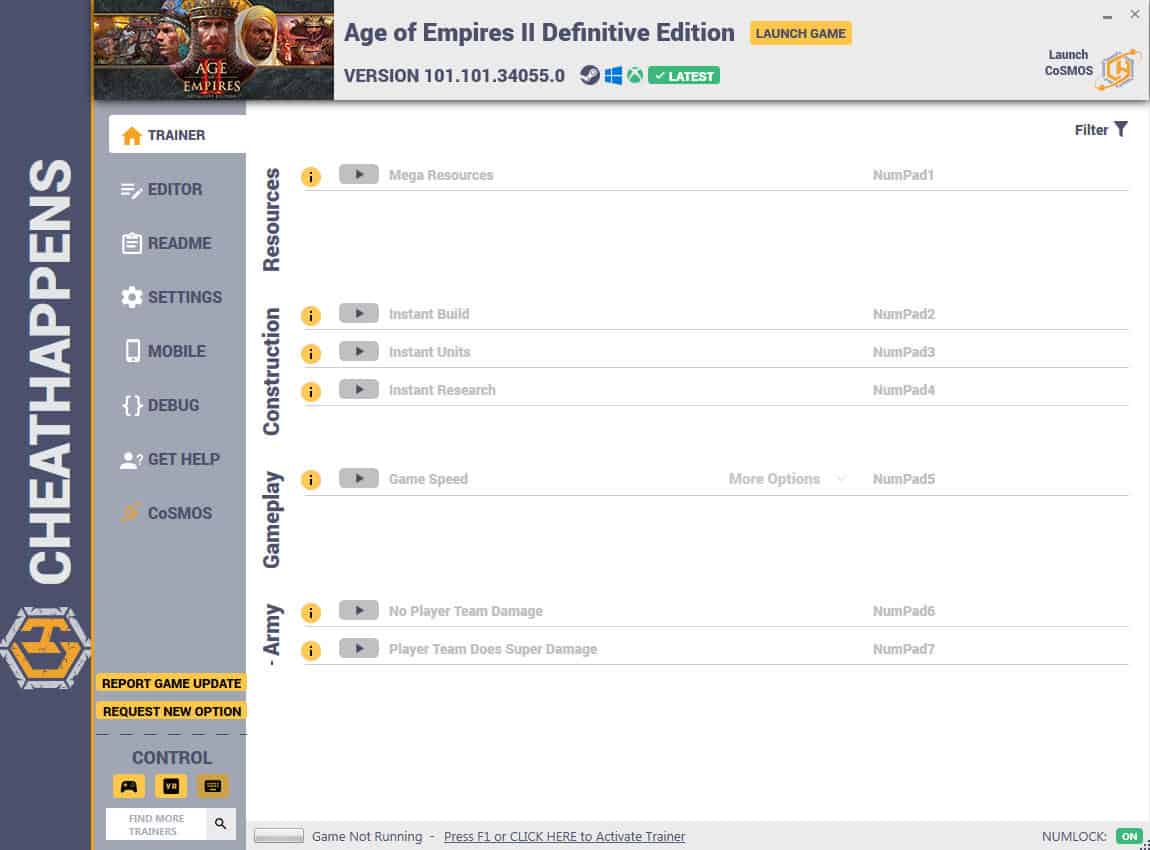
Task: Select VR control mode icon
Action: [x=171, y=786]
